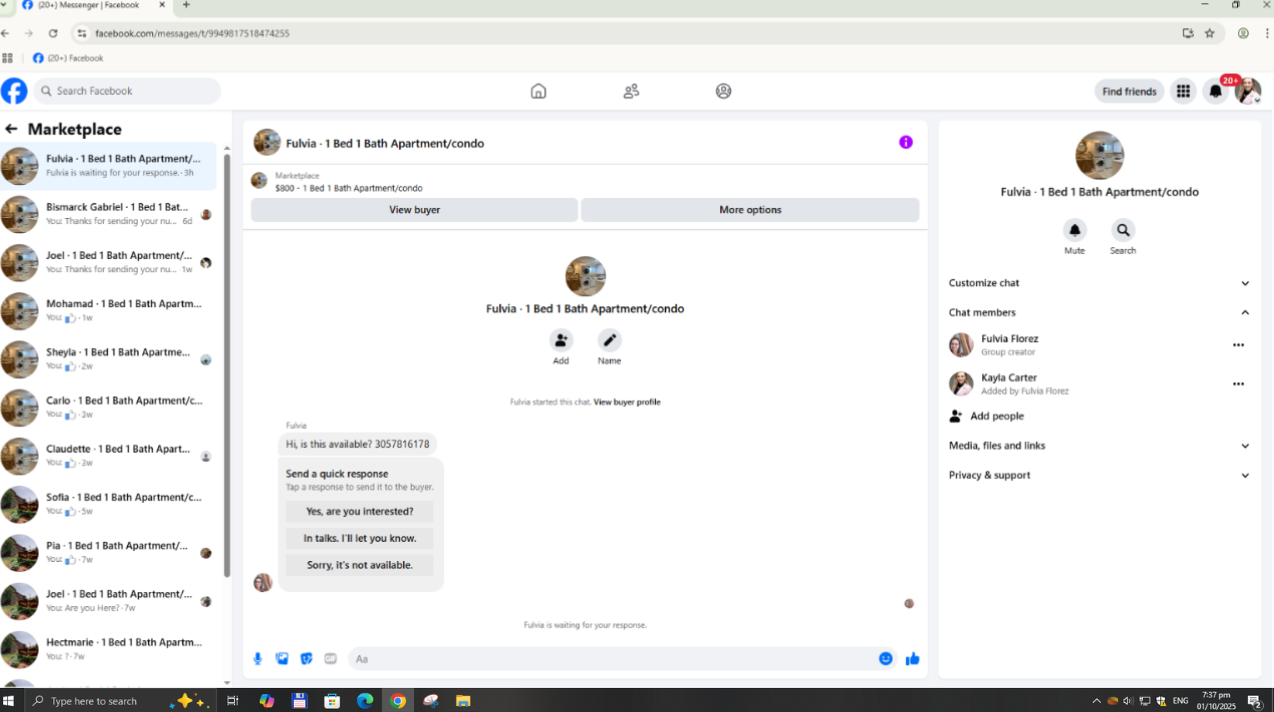Click the Name pencil icon
Screen dimensions: 1274x712
tap(610, 340)
